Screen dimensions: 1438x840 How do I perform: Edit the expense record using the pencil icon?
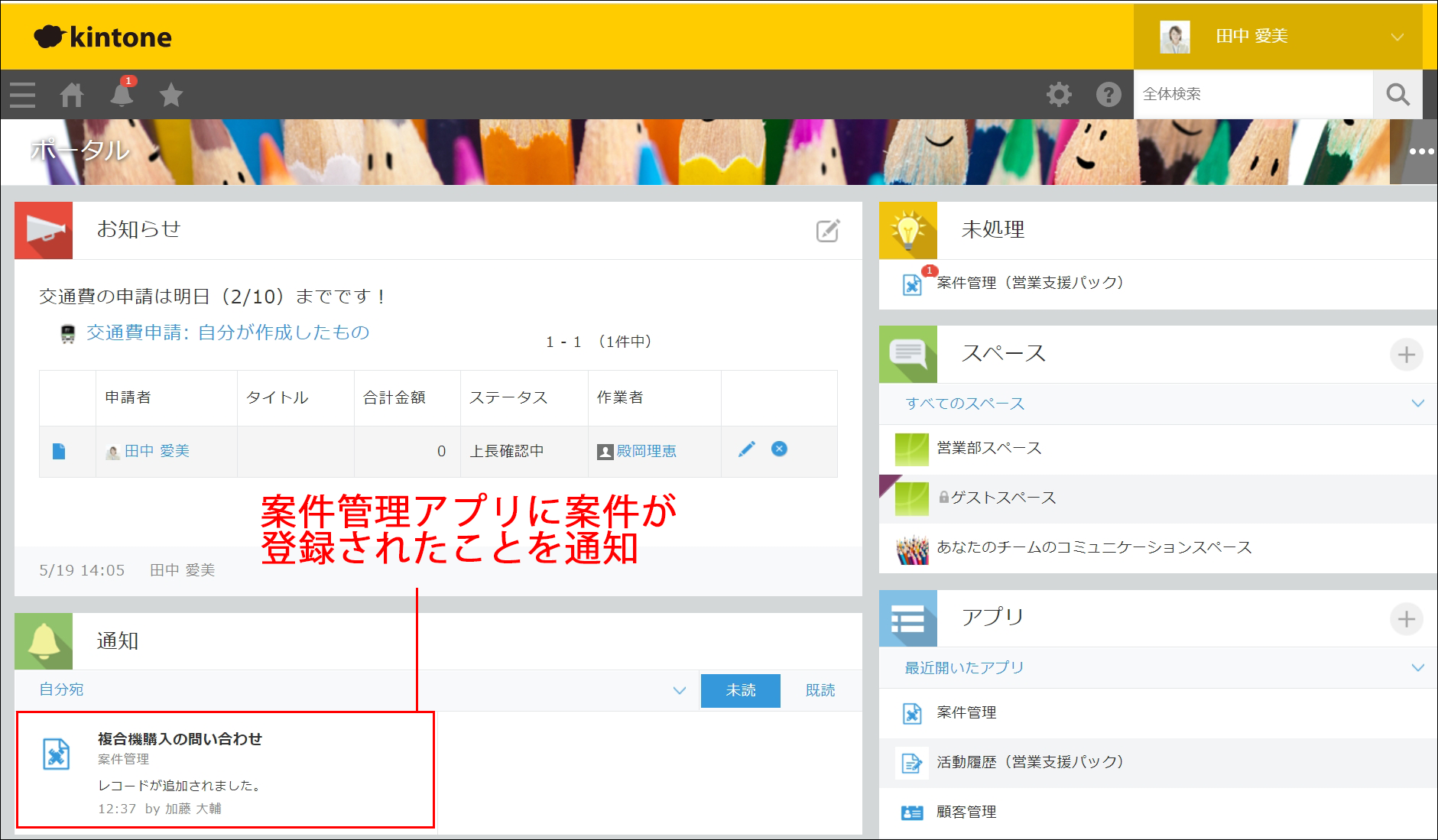point(747,449)
